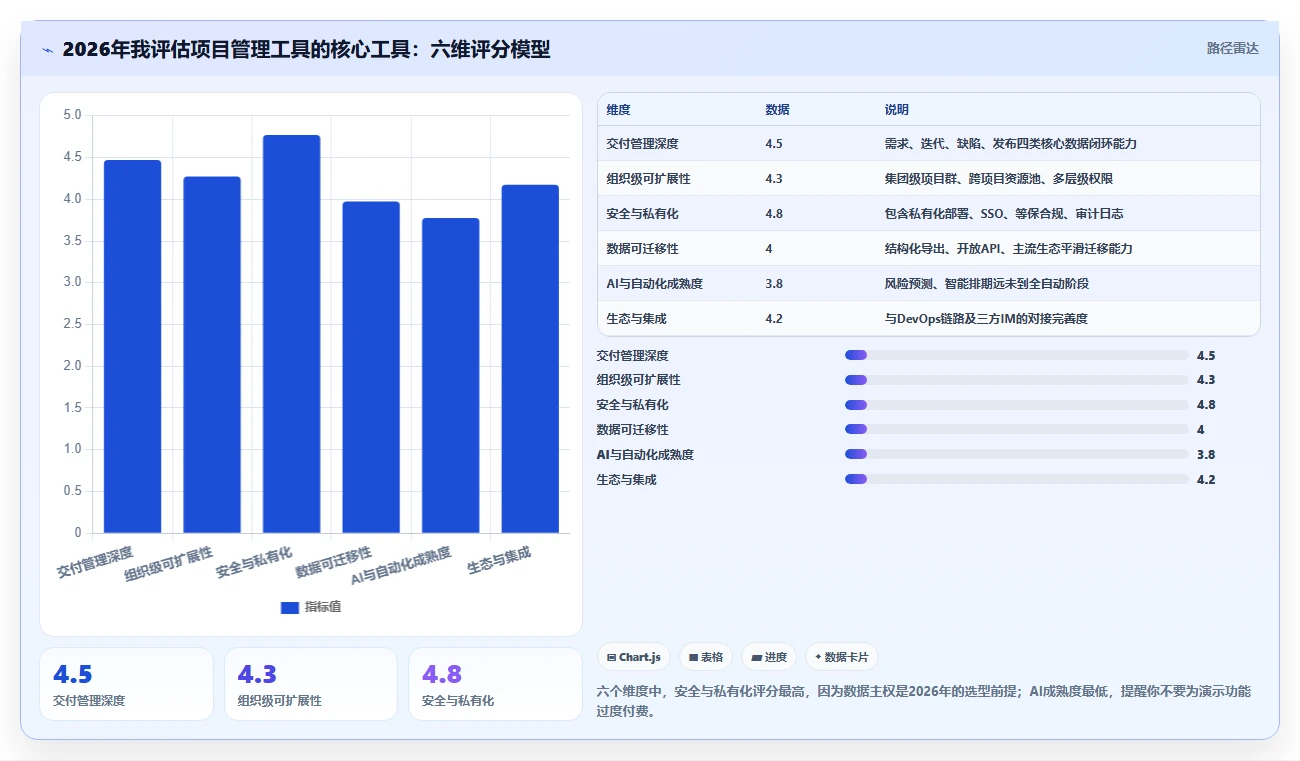
Task: Click the 生态与集成 bar in chart
Action: click(x=530, y=359)
